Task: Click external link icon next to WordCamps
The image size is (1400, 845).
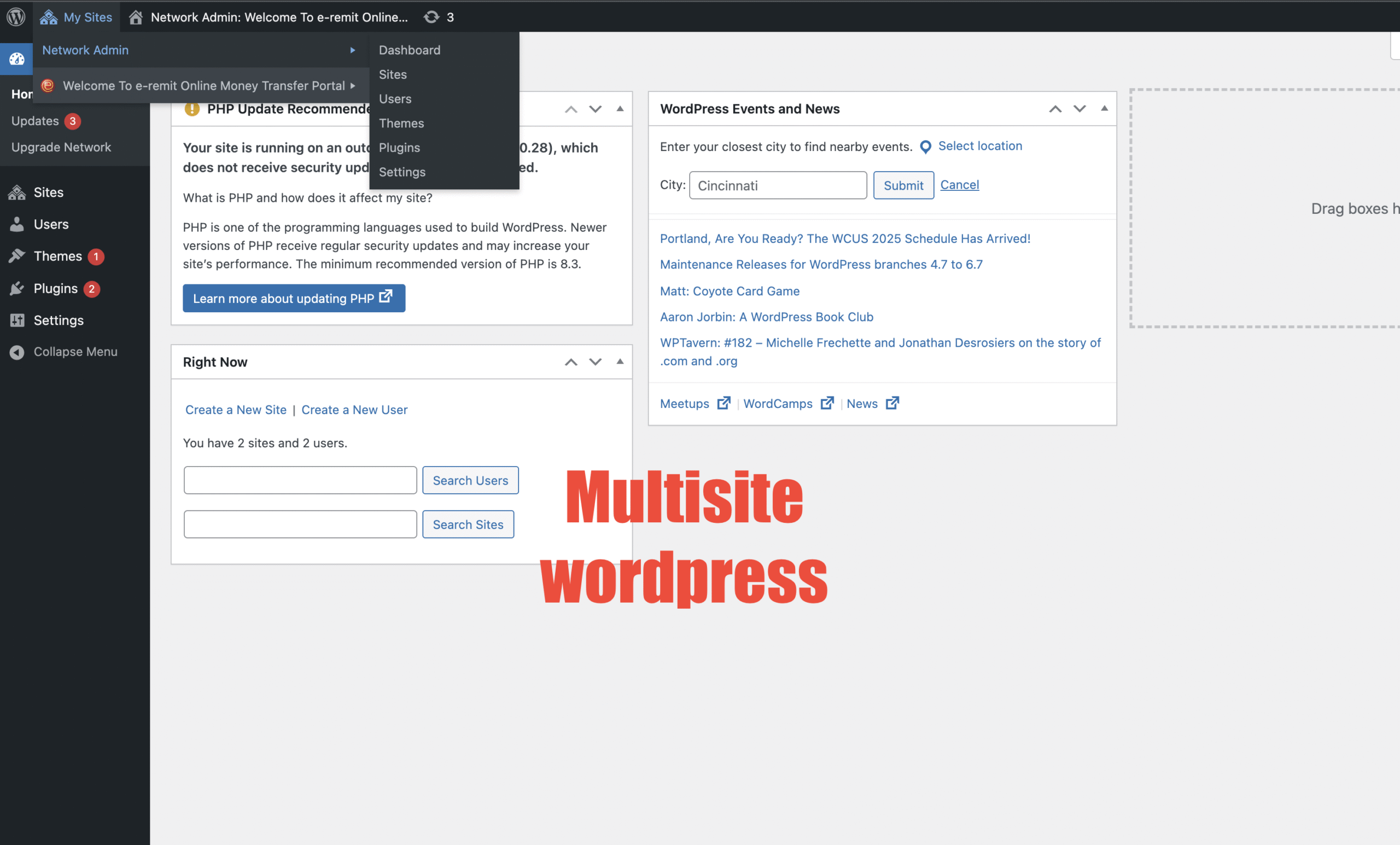Action: (827, 403)
